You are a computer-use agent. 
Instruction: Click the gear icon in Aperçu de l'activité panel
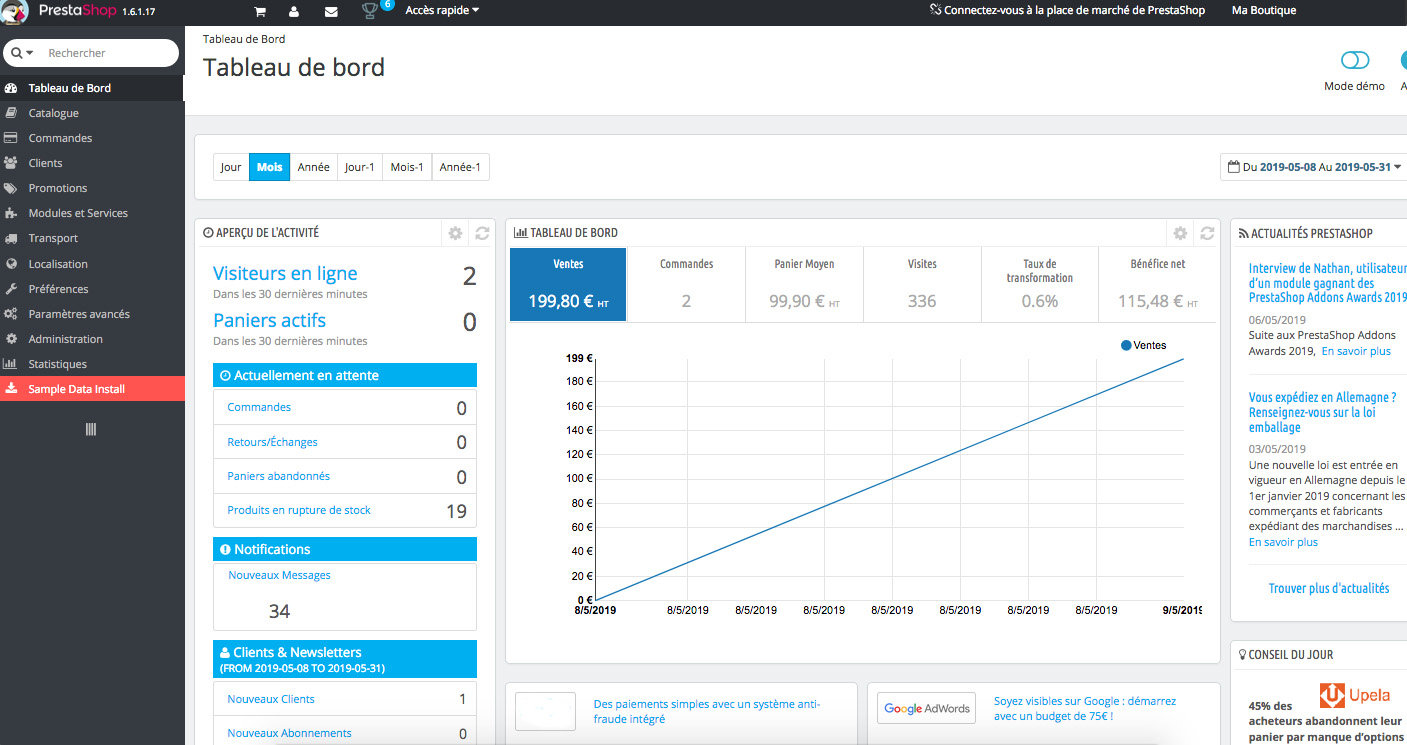tap(455, 233)
